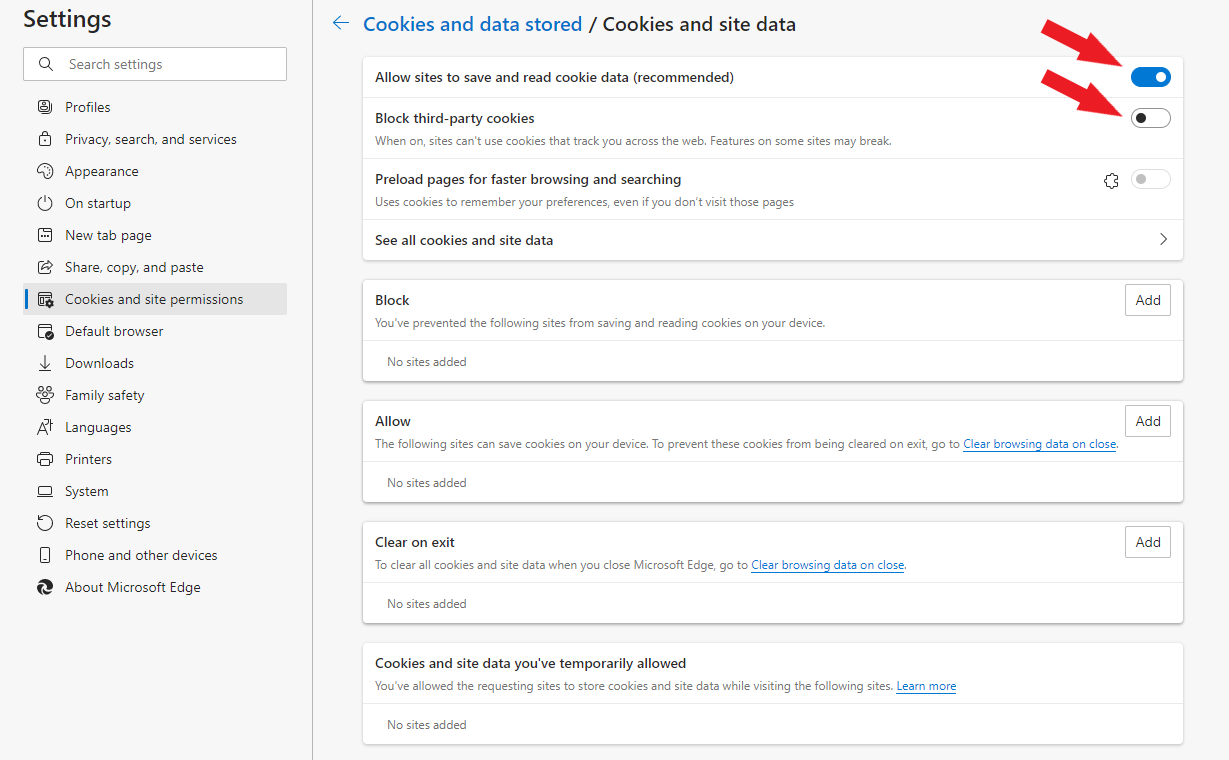Click Add in the Block section

[1147, 300]
